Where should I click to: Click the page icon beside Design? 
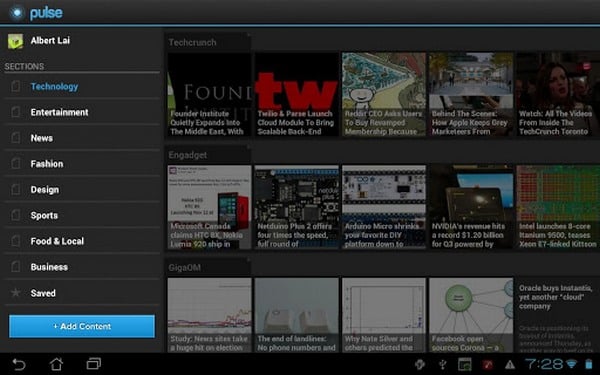(x=15, y=189)
